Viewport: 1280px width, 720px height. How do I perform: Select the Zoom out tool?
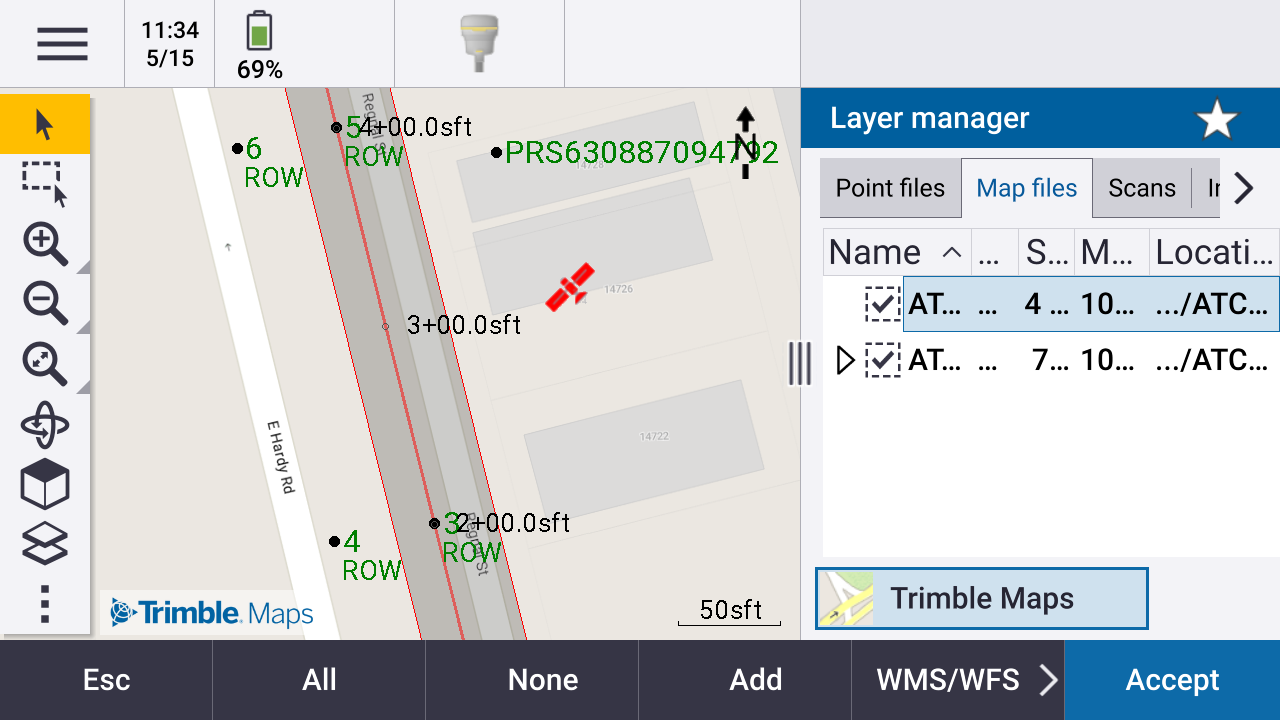[x=43, y=304]
